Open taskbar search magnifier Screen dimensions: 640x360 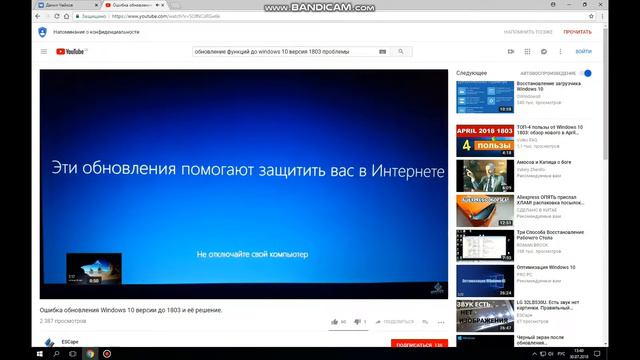(x=56, y=354)
